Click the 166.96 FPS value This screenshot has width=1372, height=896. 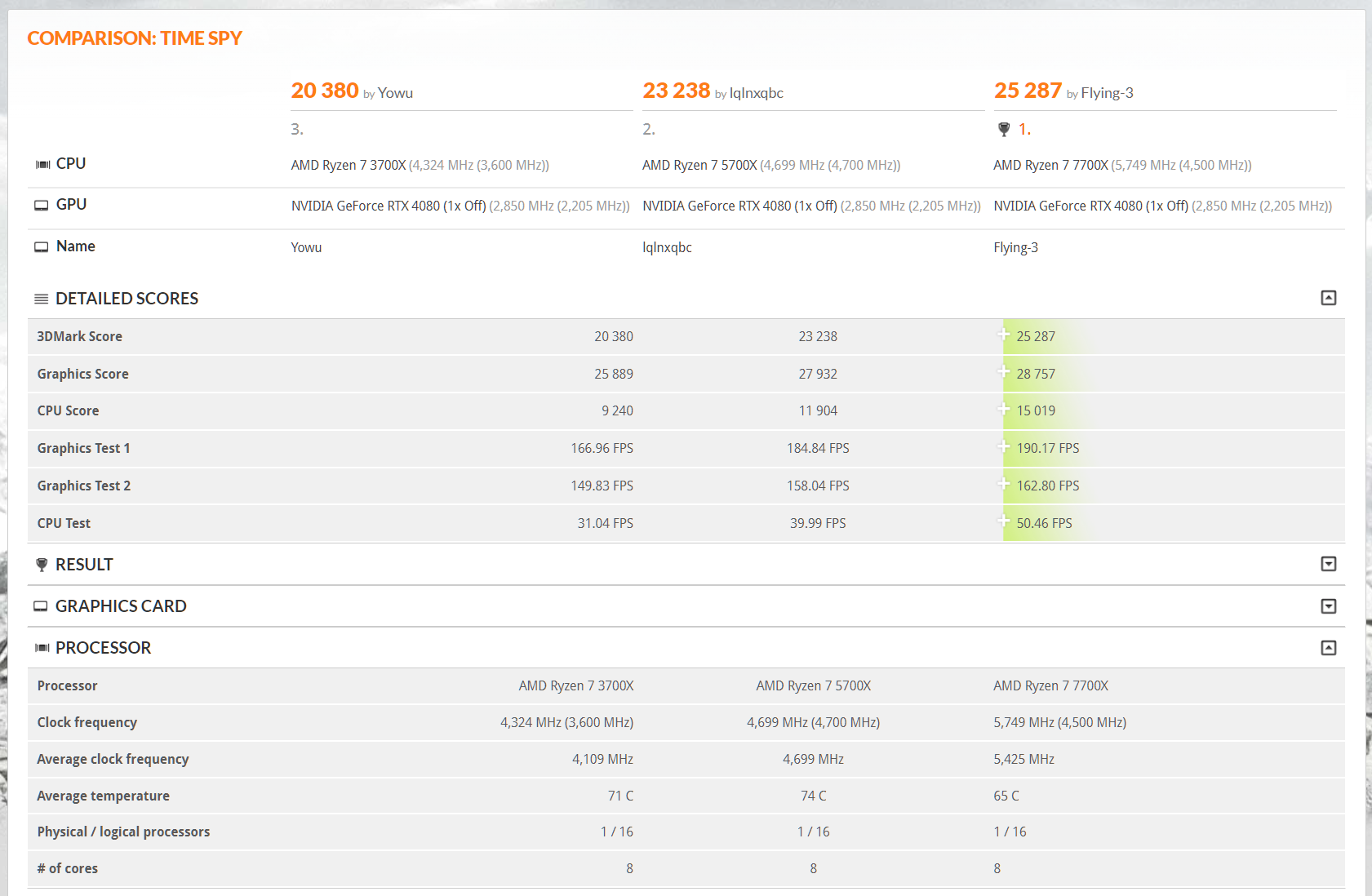[602, 448]
